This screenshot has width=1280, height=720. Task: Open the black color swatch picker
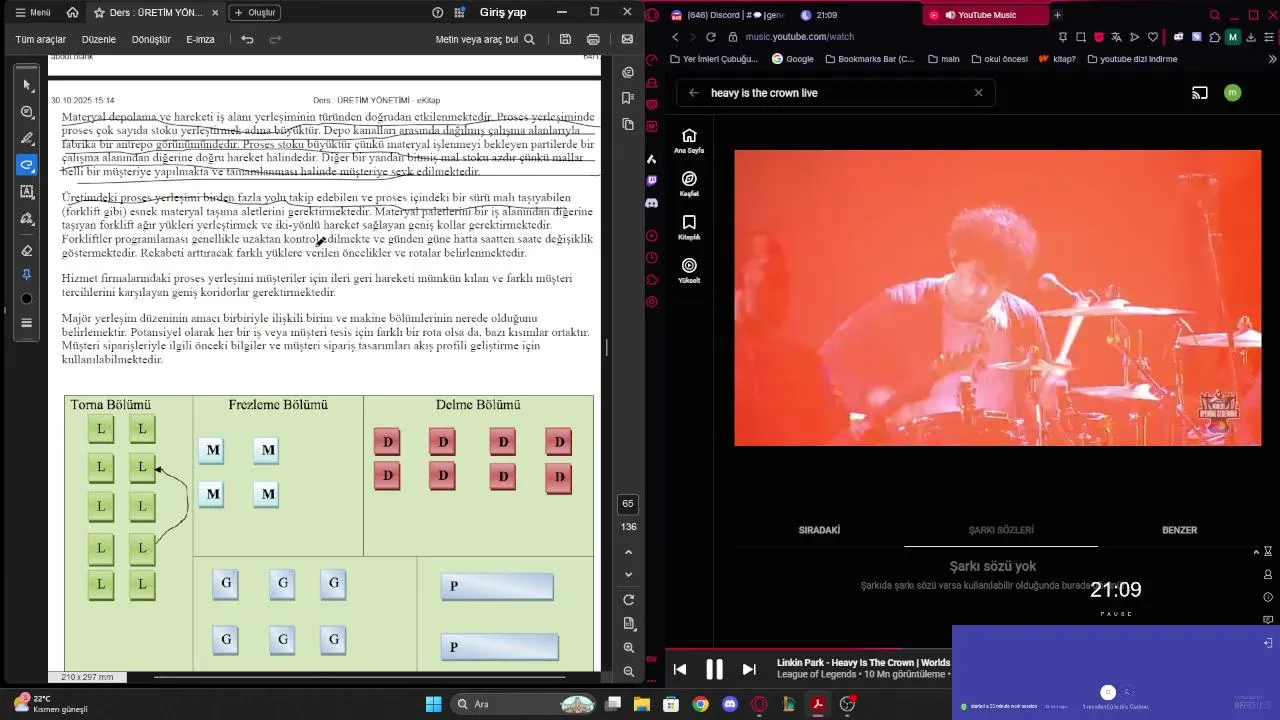pos(27,299)
